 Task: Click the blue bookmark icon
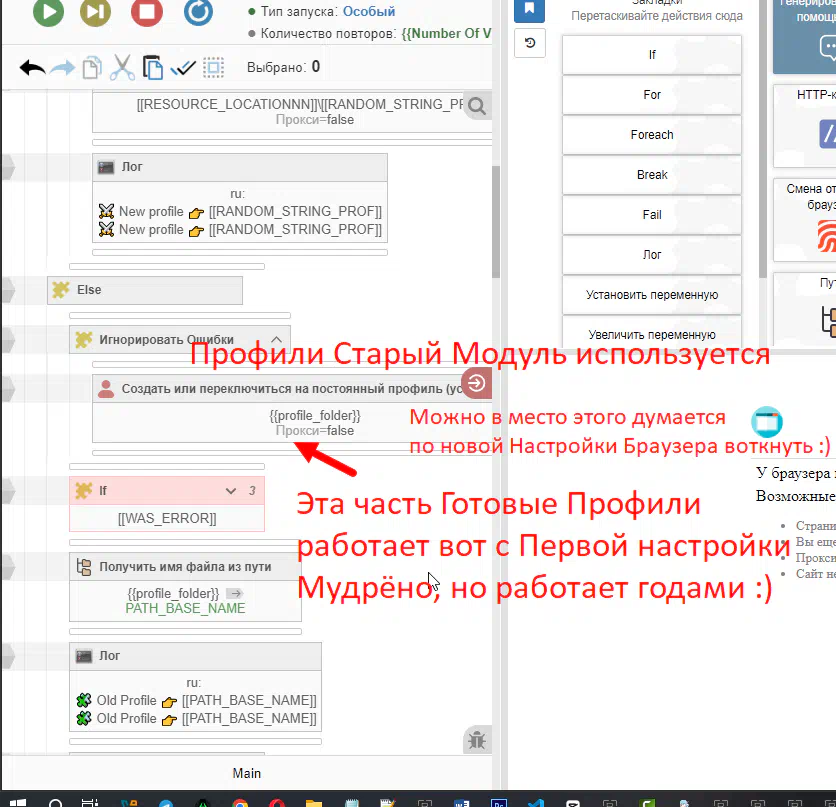point(529,10)
